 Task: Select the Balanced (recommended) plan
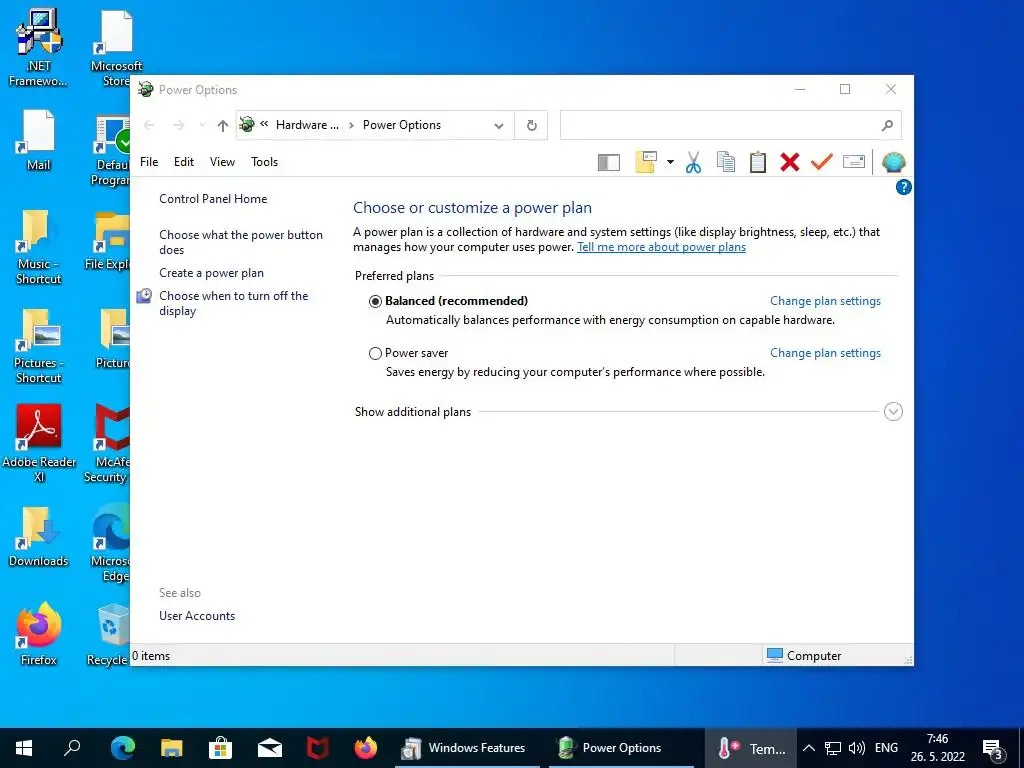coord(375,301)
